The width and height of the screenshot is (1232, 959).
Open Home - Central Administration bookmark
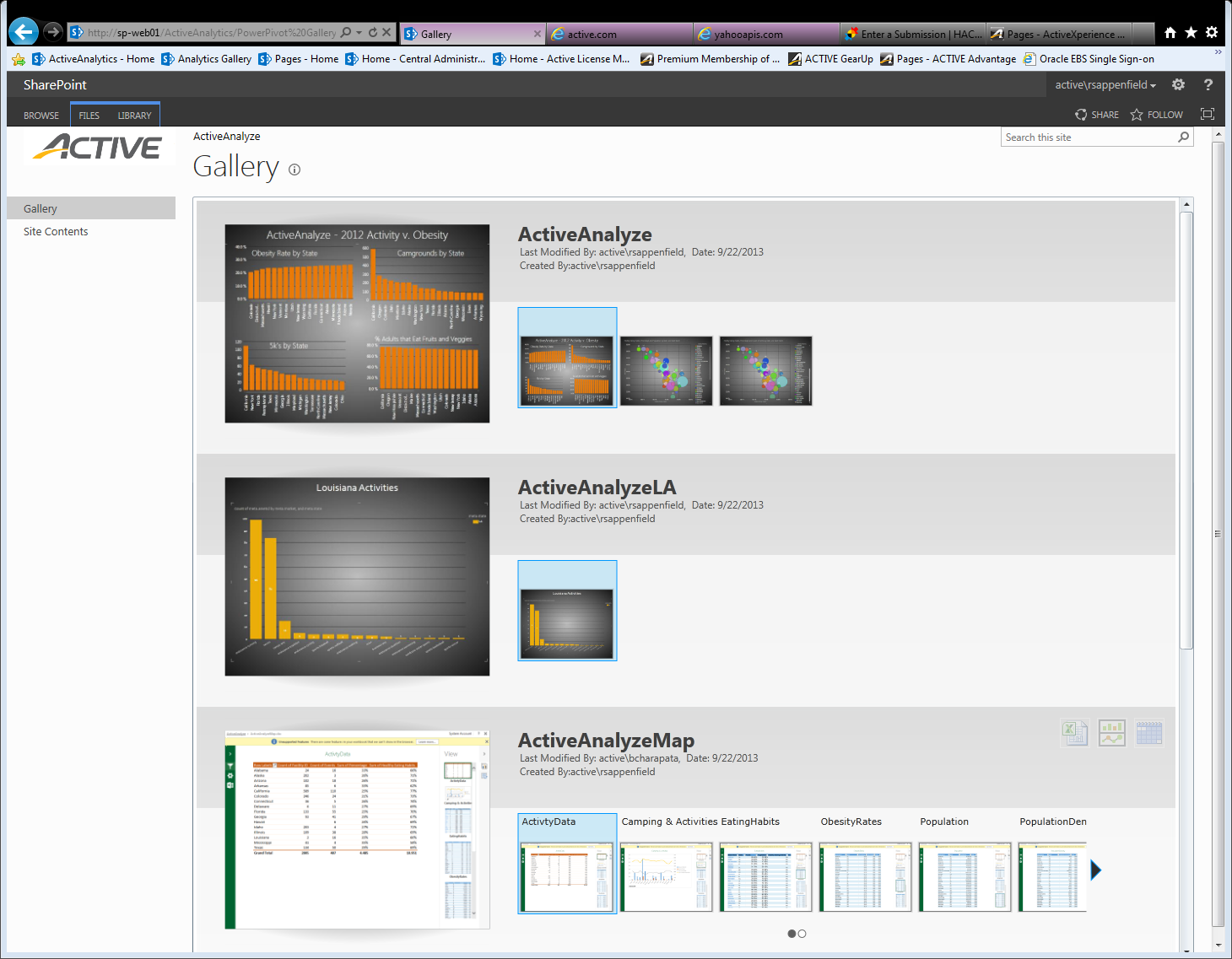click(415, 59)
